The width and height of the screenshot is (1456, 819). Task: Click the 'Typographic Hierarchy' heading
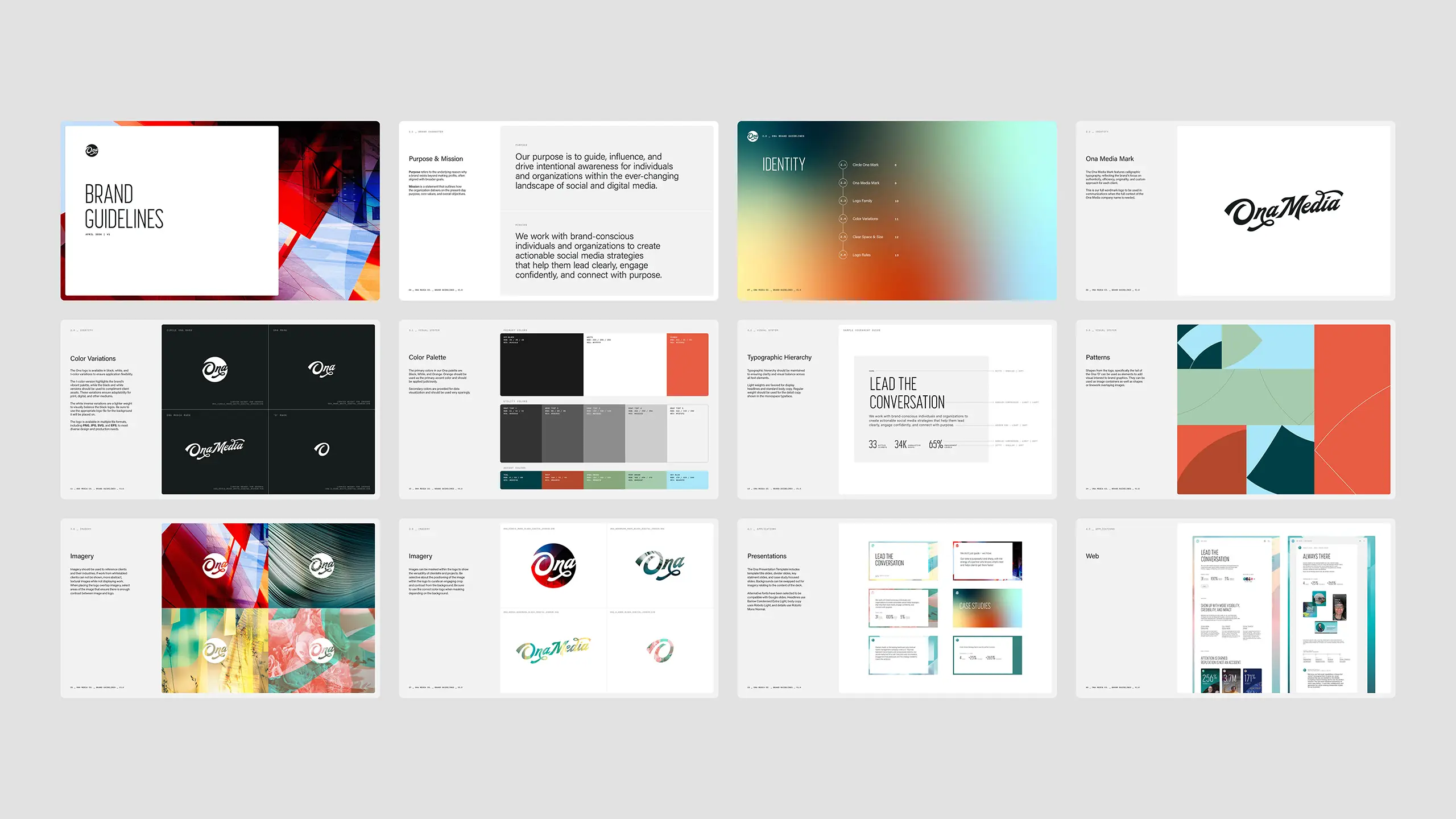[x=779, y=357]
